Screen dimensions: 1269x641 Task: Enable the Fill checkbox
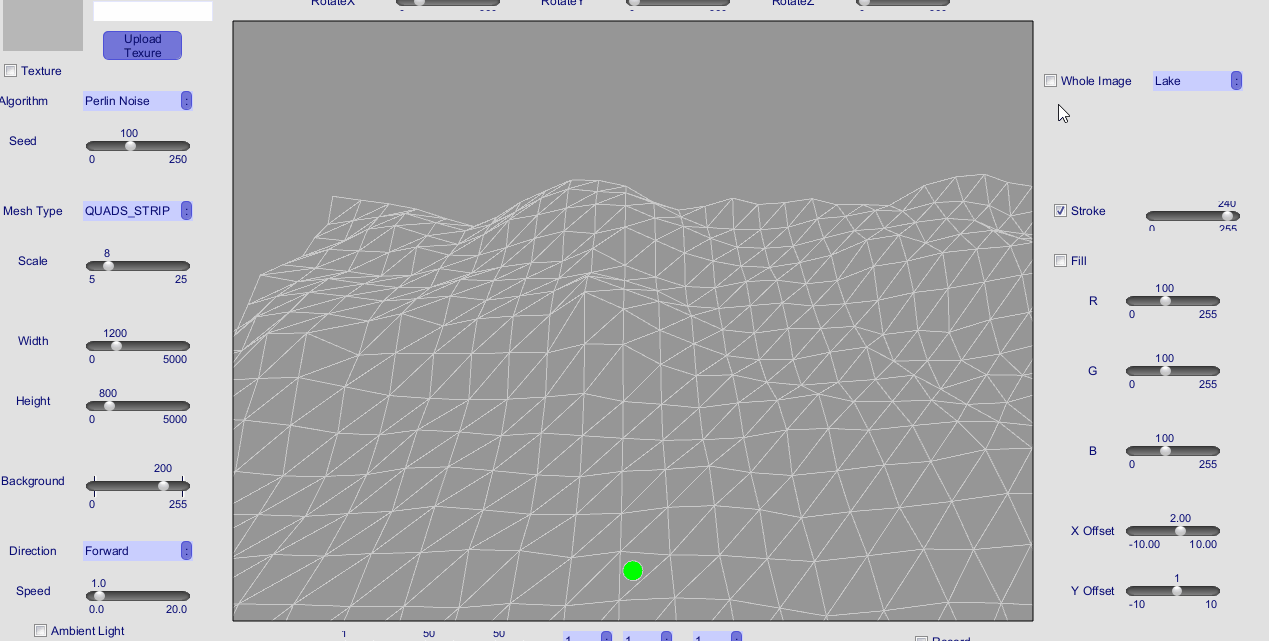coord(1061,261)
